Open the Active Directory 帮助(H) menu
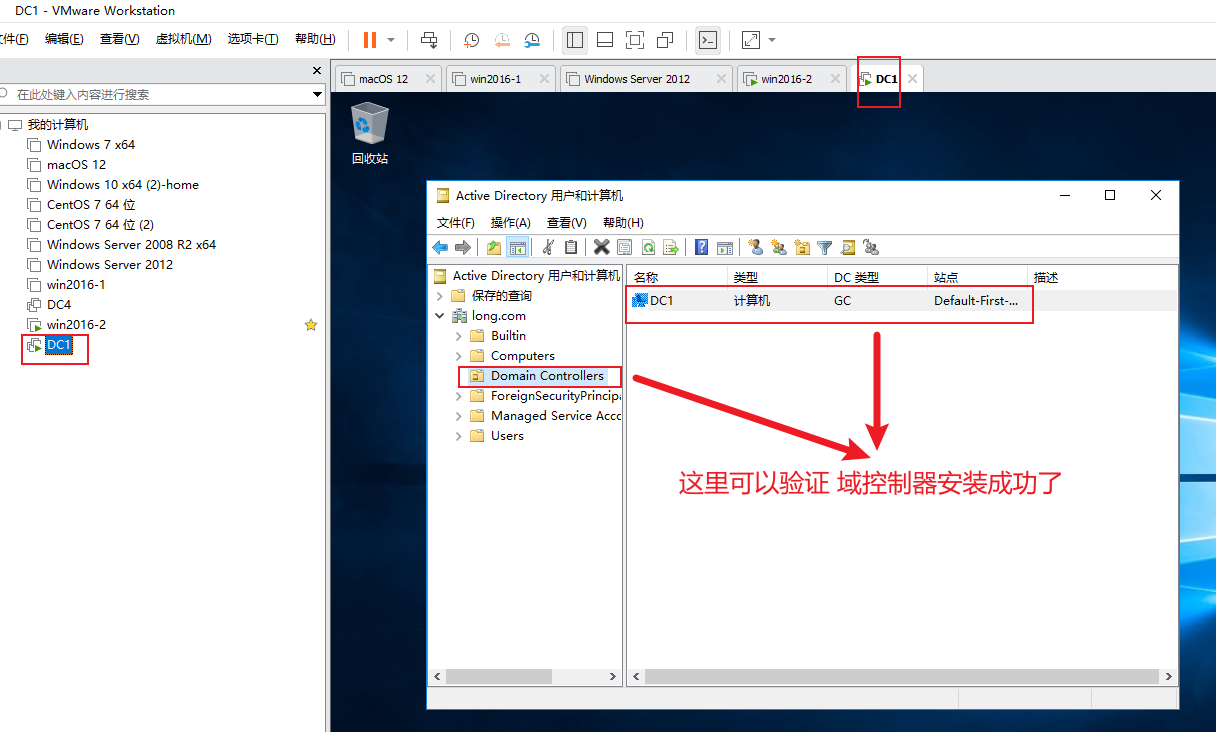 [623, 223]
